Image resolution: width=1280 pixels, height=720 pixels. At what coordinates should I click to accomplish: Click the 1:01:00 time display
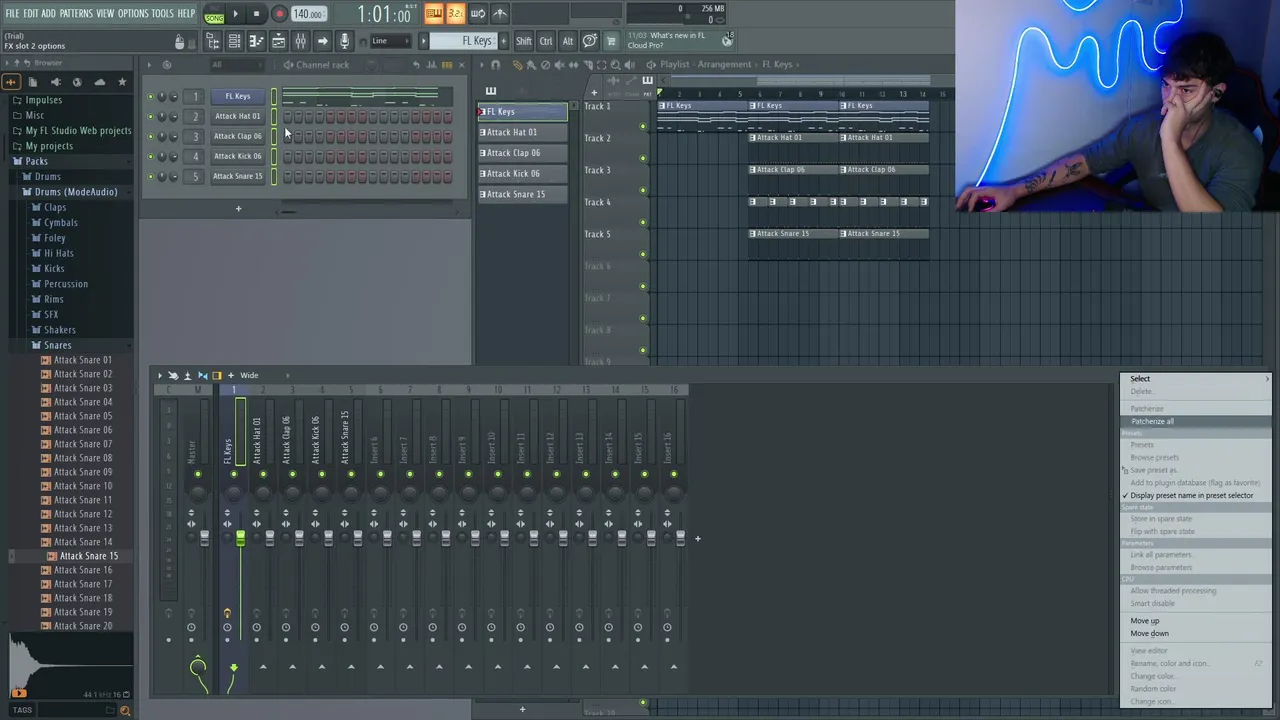(x=385, y=14)
